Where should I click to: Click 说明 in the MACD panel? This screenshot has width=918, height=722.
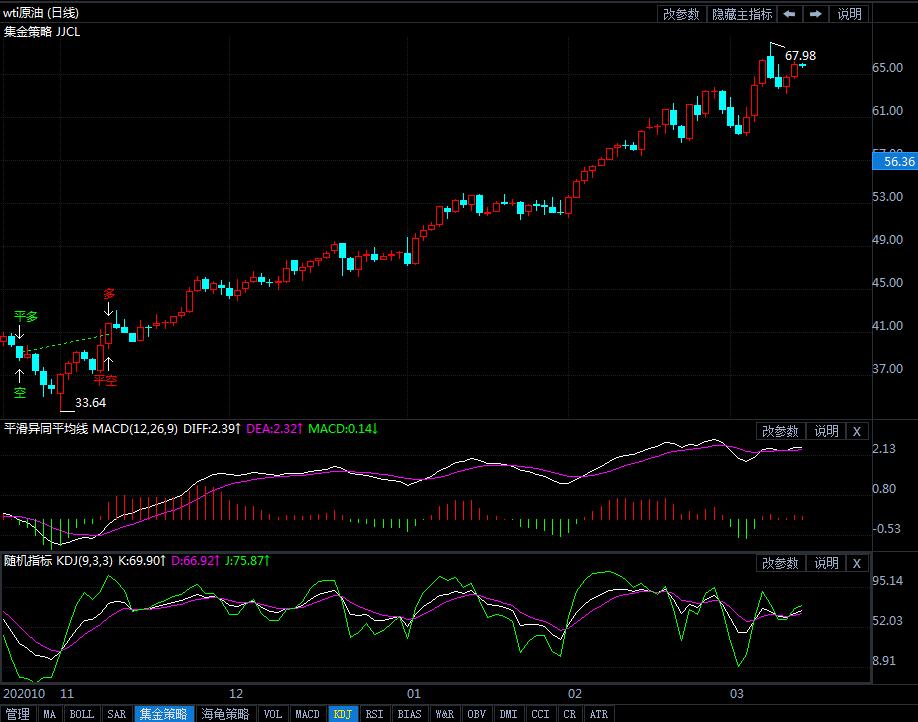[x=826, y=431]
